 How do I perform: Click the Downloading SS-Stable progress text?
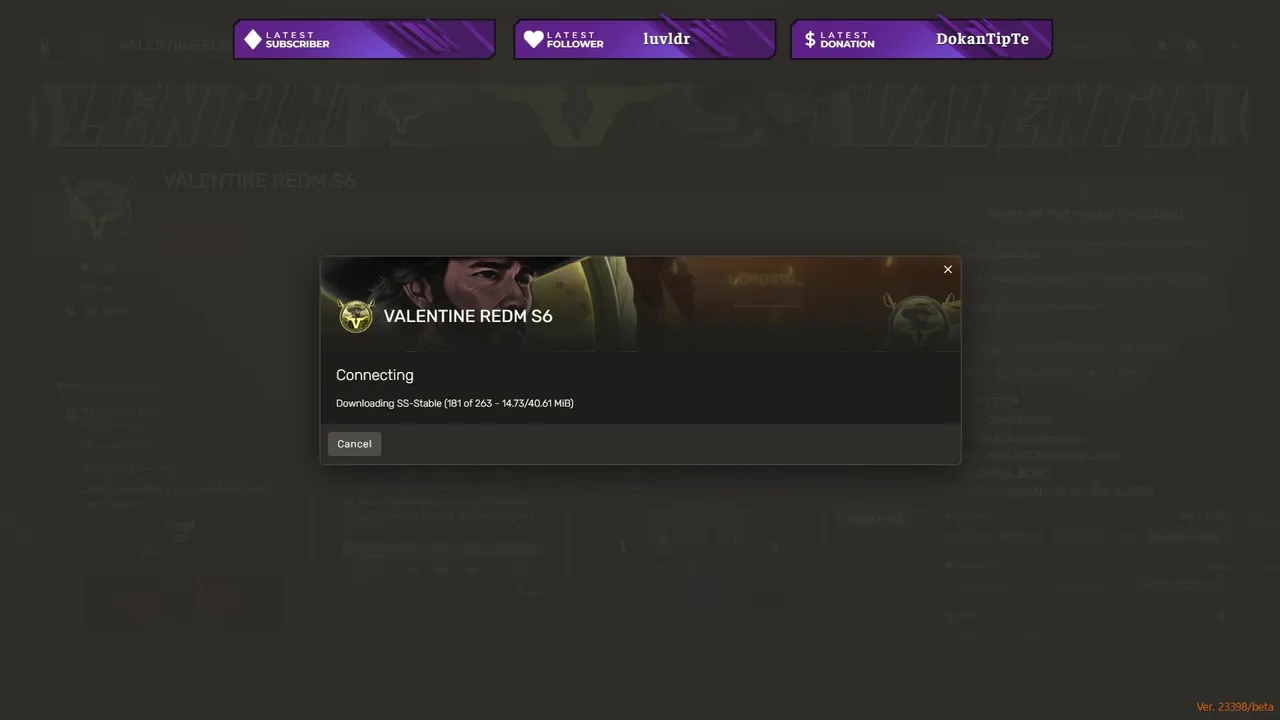pos(455,403)
